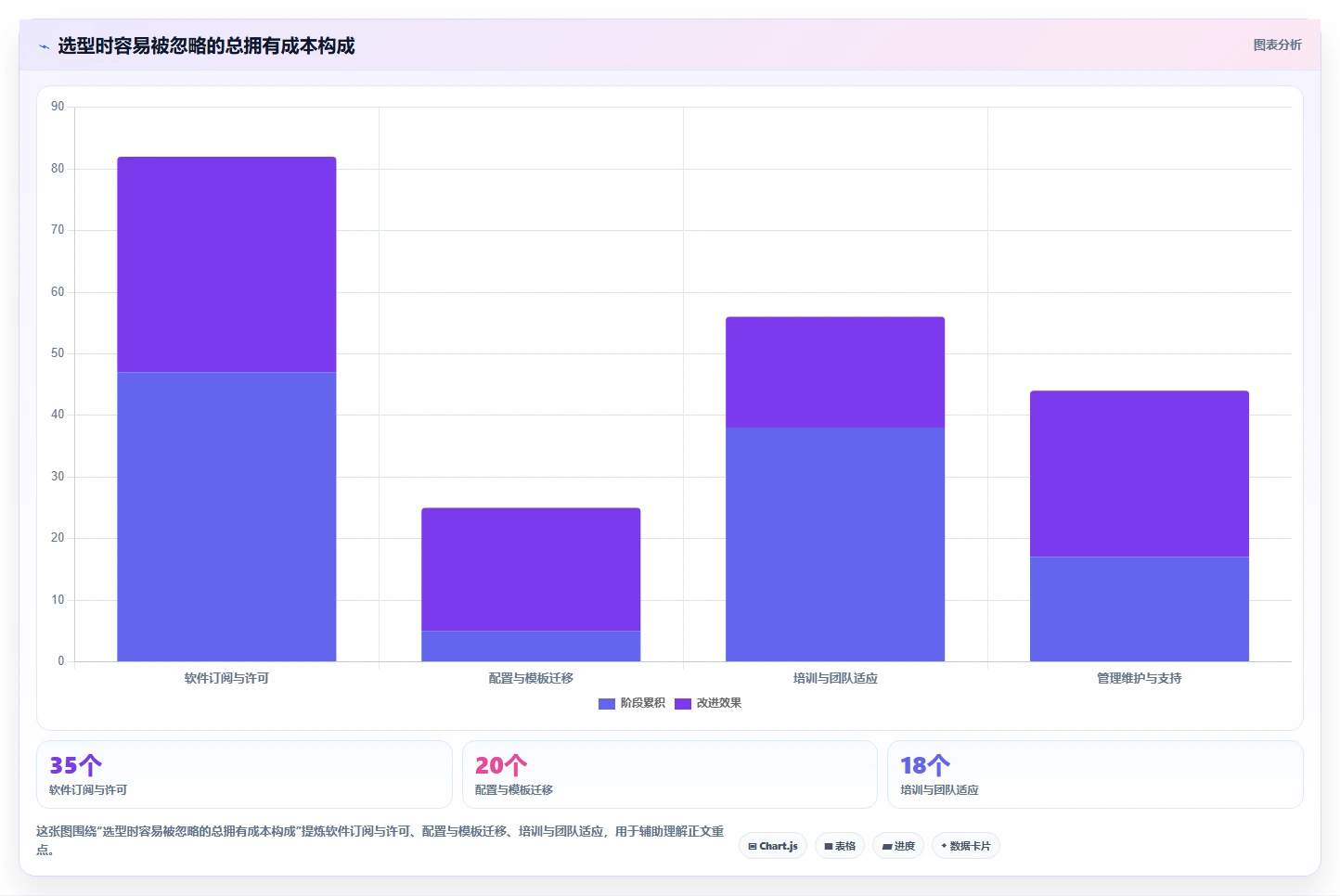This screenshot has width=1340, height=896.
Task: Click the 改进效果 purple legend swatch
Action: click(x=683, y=703)
